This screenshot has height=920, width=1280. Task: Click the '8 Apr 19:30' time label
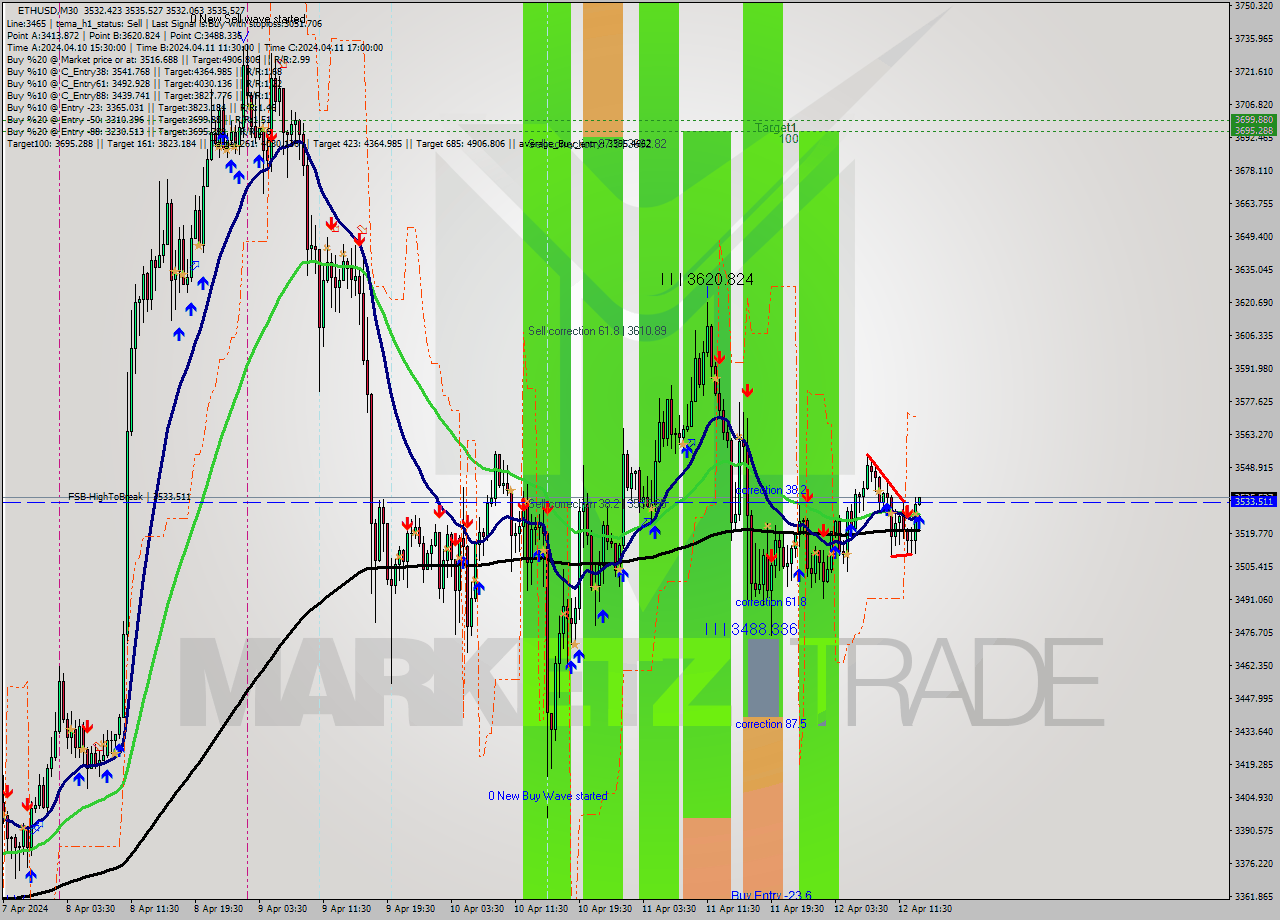[x=220, y=910]
